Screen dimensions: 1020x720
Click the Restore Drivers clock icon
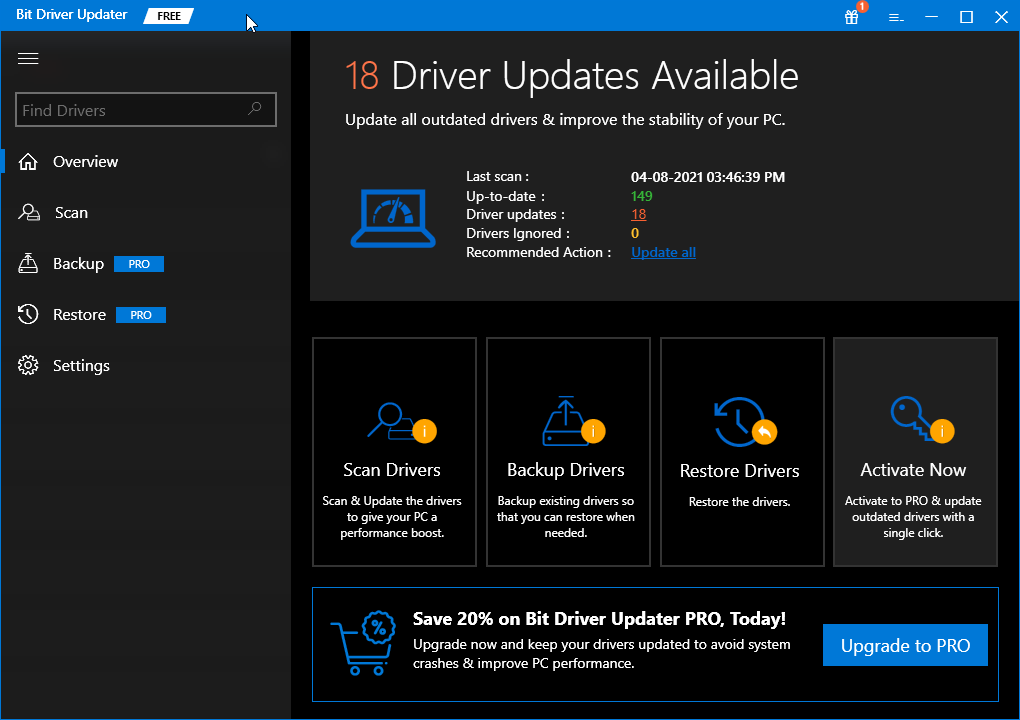(x=740, y=420)
